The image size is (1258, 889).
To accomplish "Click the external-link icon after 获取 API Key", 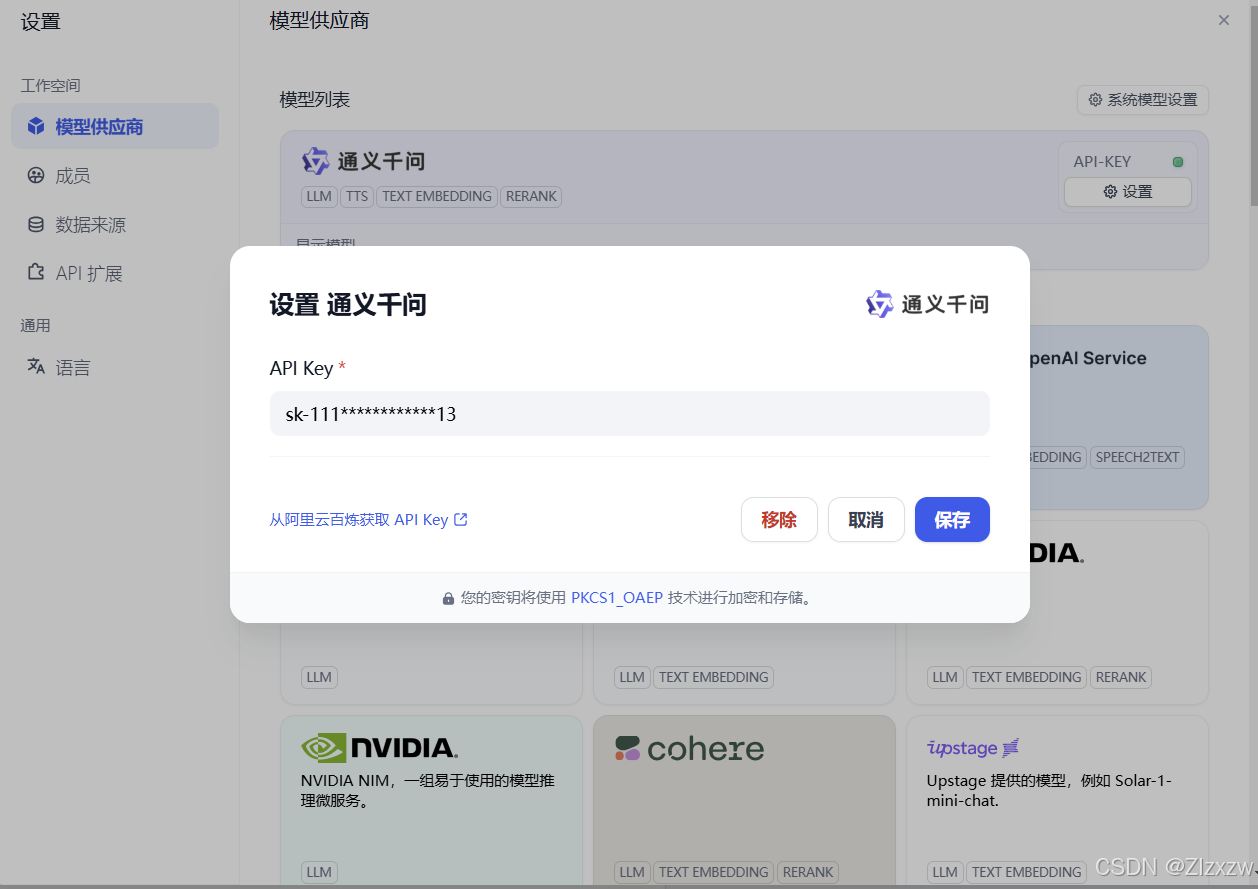I will tap(461, 520).
